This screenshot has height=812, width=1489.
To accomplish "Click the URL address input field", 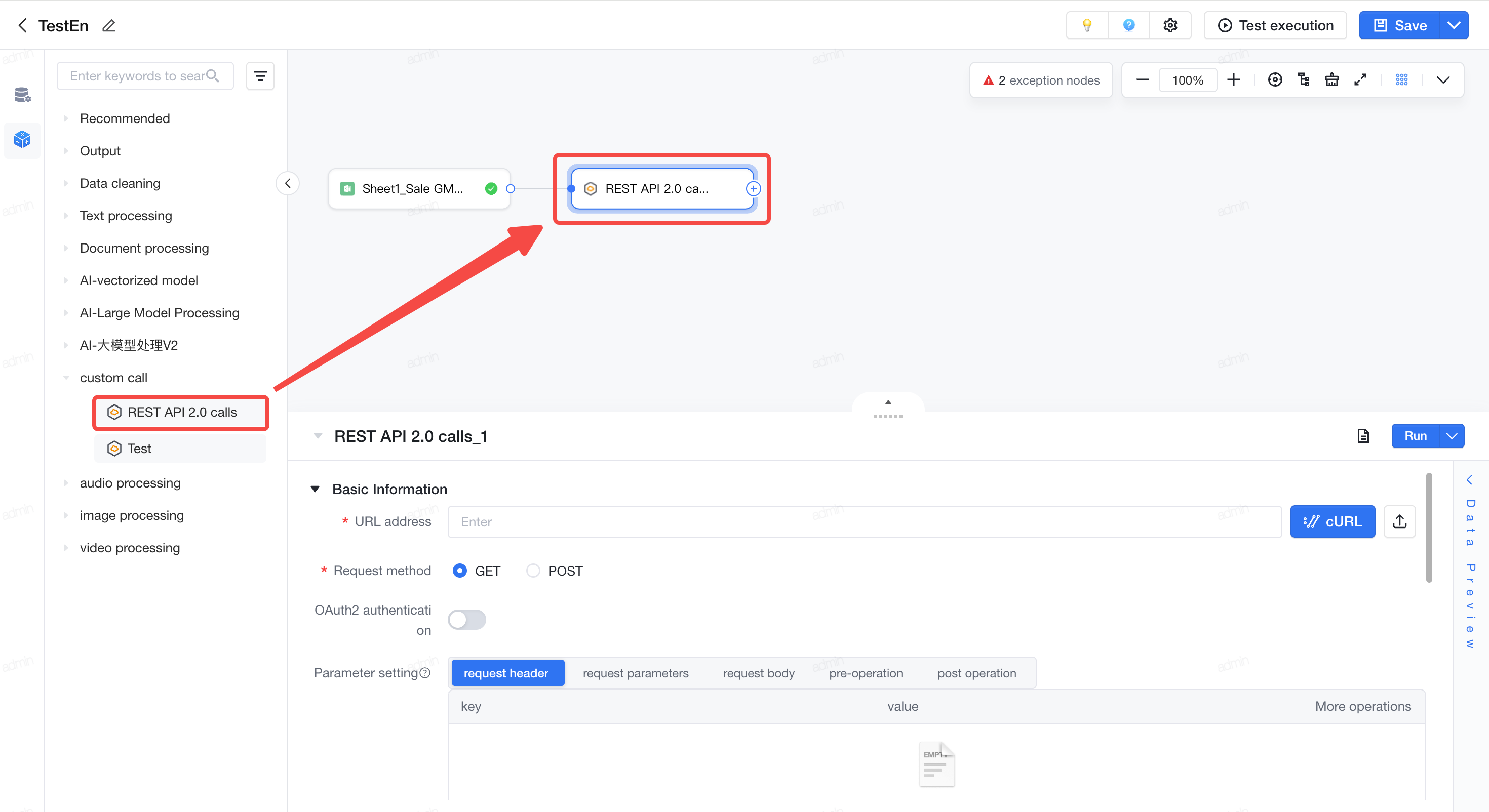I will (864, 521).
